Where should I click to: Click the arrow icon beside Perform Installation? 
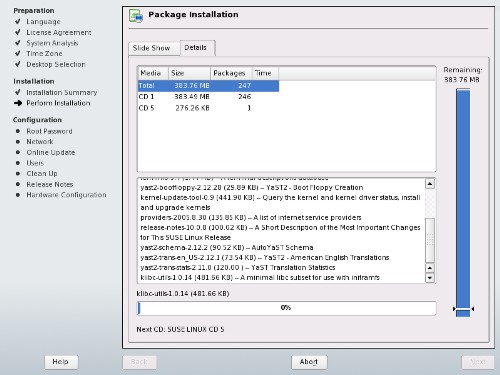18,103
